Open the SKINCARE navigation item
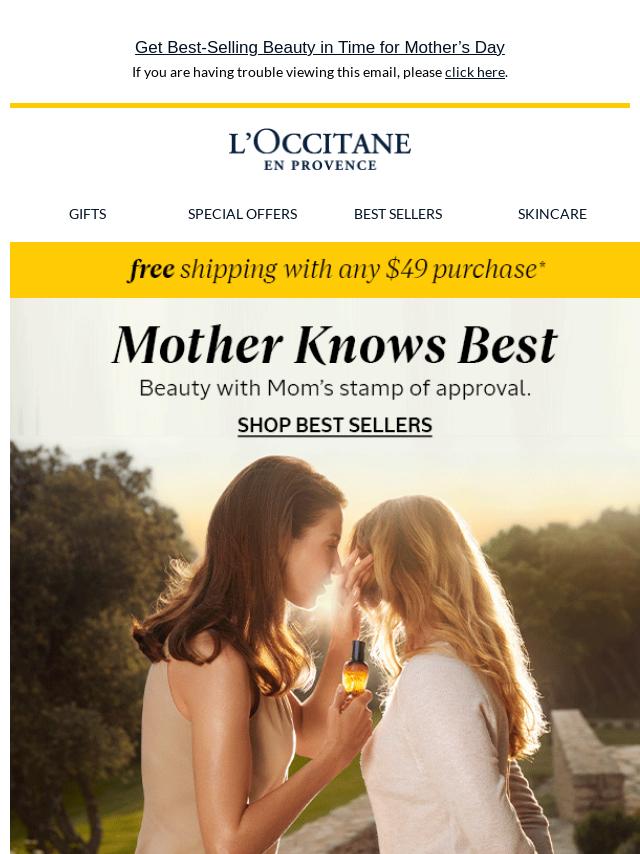The width and height of the screenshot is (640, 854). (x=552, y=214)
